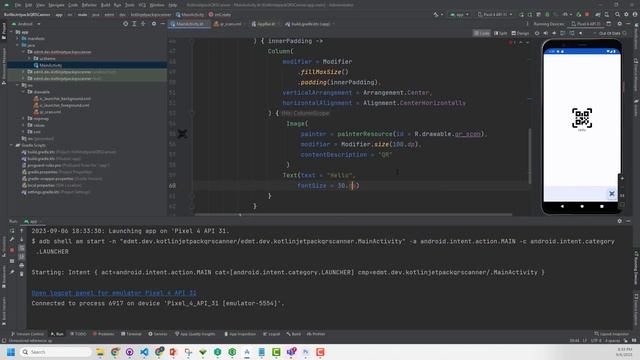Image resolution: width=640 pixels, height=360 pixels.
Task: Collapse the Gradle Scripts node
Action: click(x=12, y=145)
